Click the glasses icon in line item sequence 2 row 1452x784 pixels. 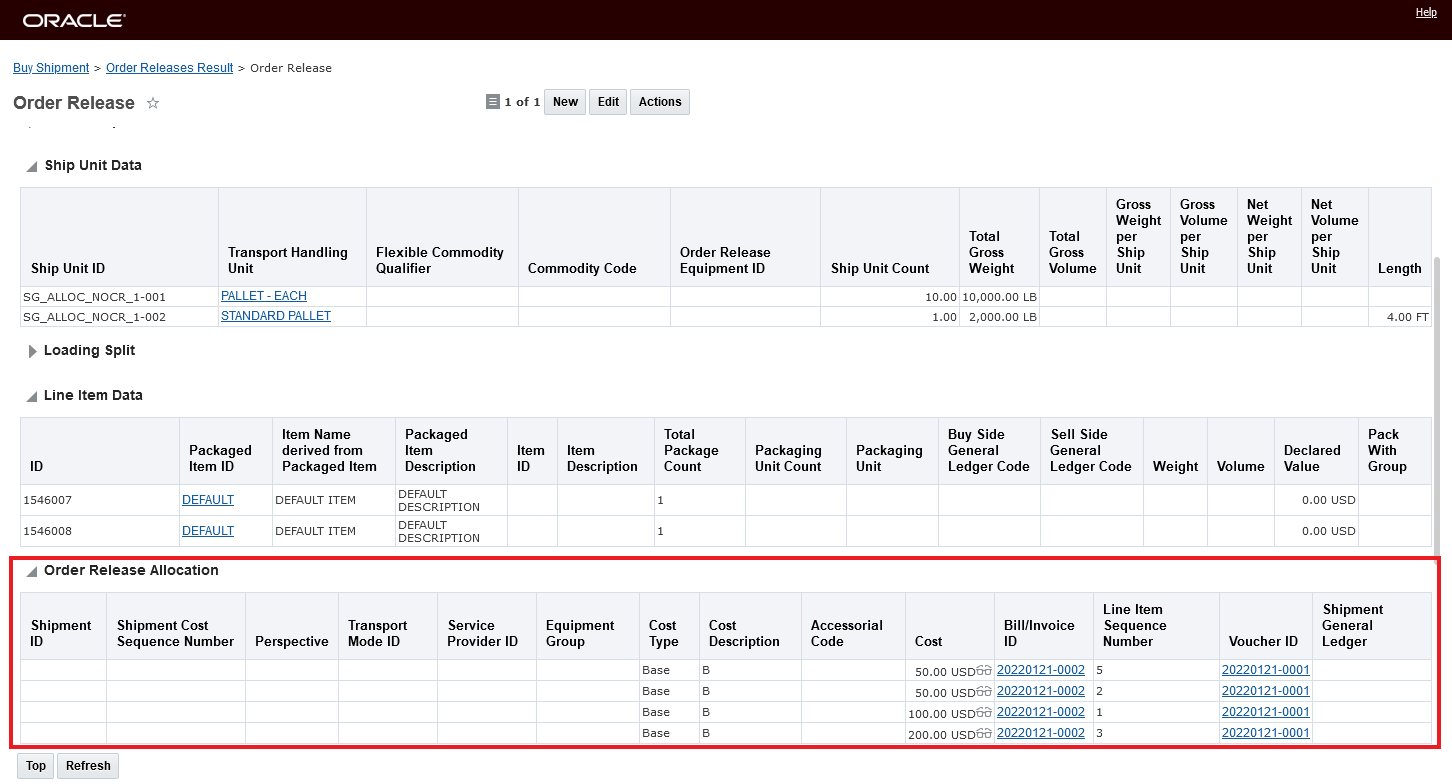click(x=984, y=692)
